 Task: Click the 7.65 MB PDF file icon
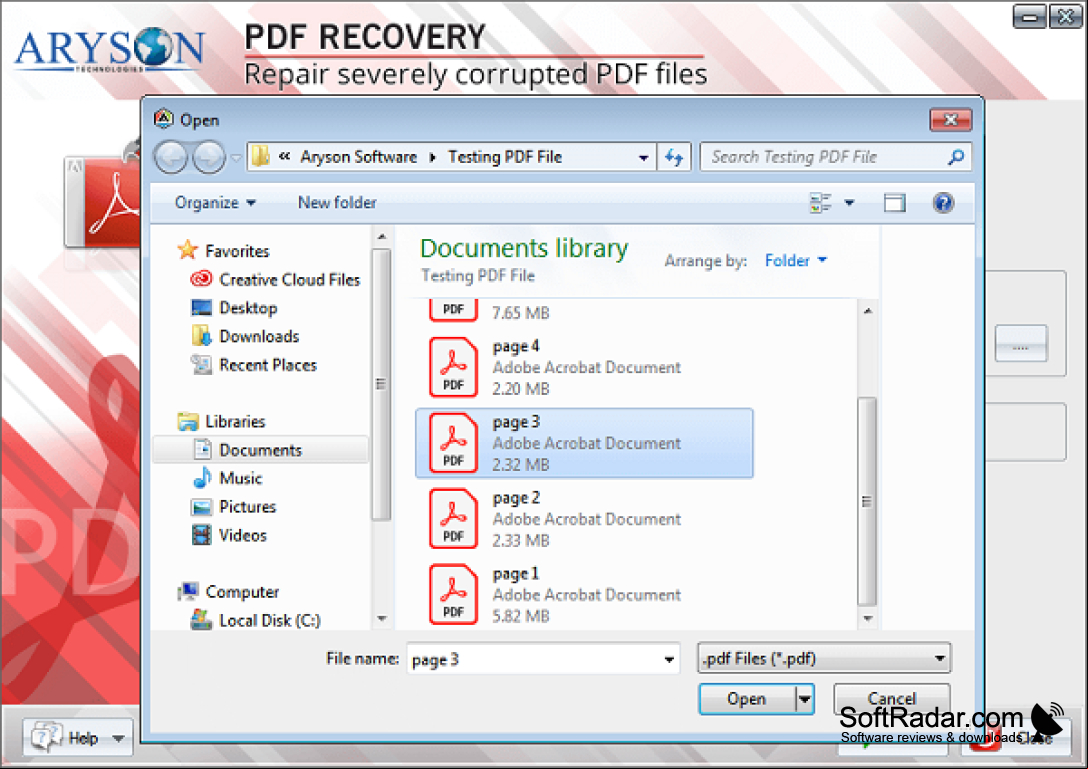[453, 310]
